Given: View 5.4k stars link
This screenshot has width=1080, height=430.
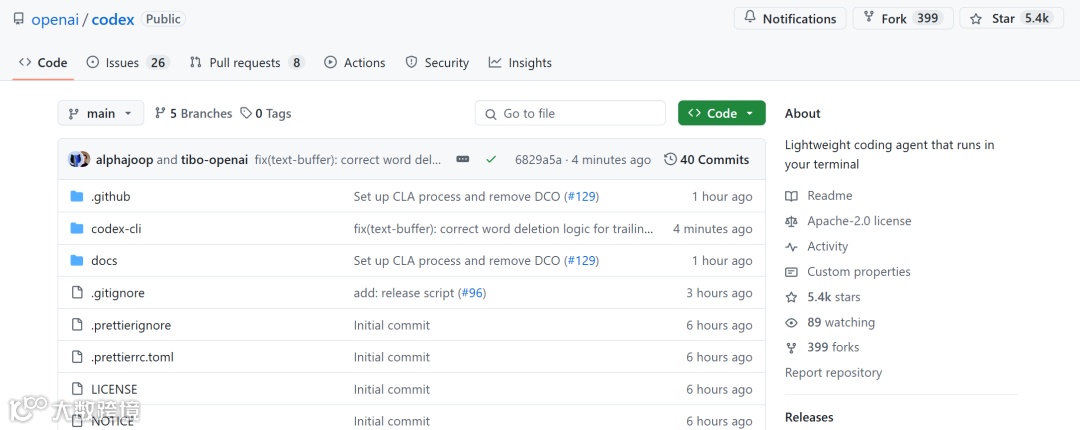Looking at the screenshot, I should pos(833,297).
